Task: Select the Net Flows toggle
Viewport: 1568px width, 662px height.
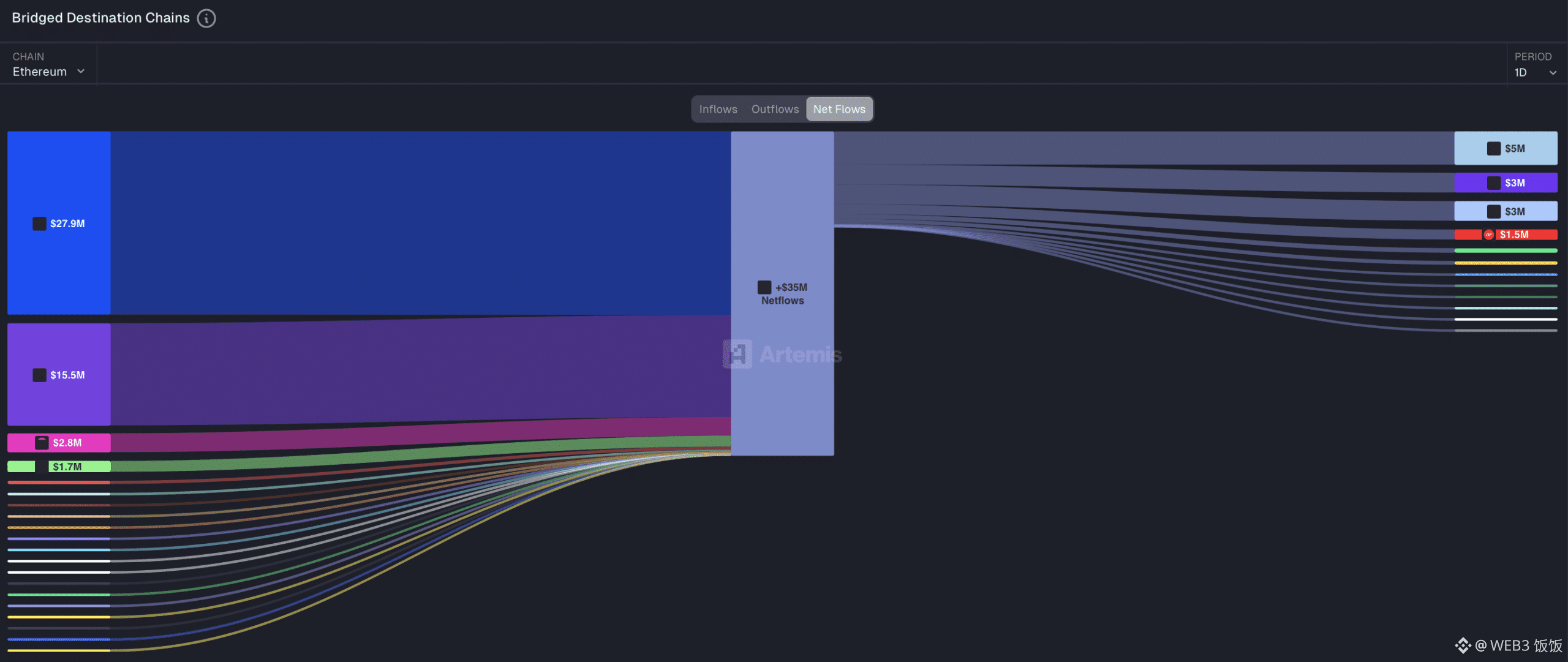Action: click(839, 109)
